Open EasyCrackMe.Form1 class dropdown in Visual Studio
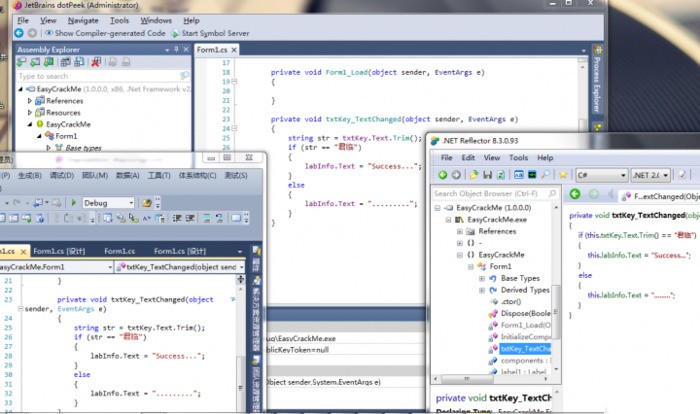Viewport: 700px width, 414px height. coord(56,267)
